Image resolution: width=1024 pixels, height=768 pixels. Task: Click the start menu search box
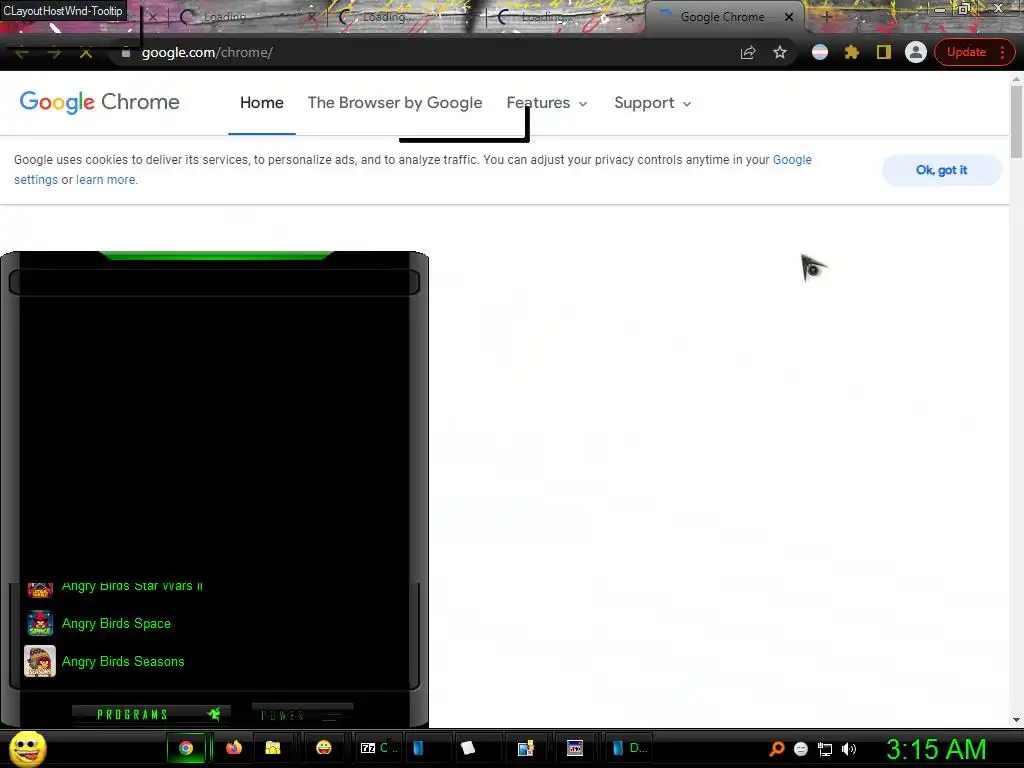(214, 283)
